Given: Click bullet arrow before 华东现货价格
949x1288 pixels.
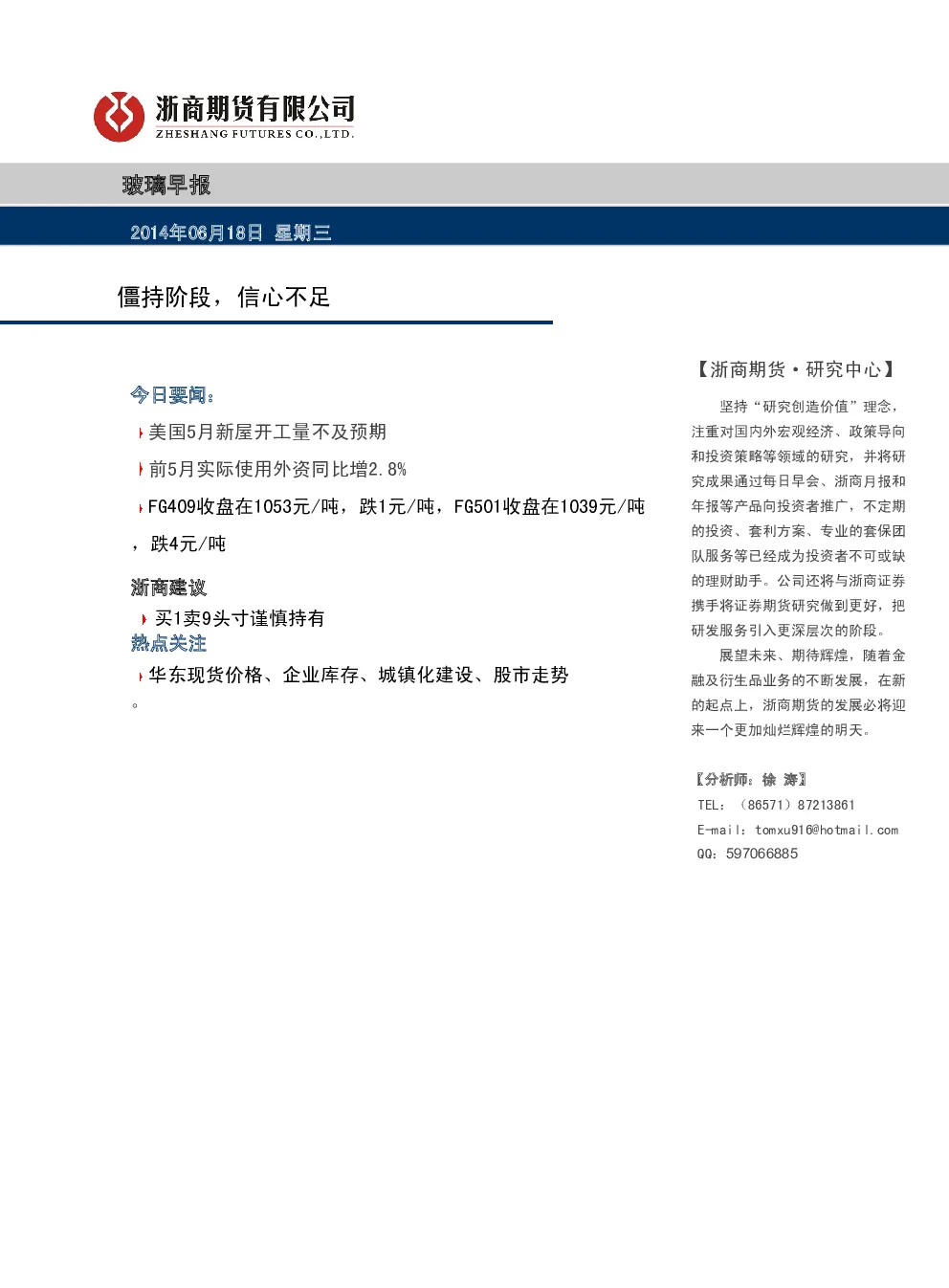Looking at the screenshot, I should tap(141, 677).
